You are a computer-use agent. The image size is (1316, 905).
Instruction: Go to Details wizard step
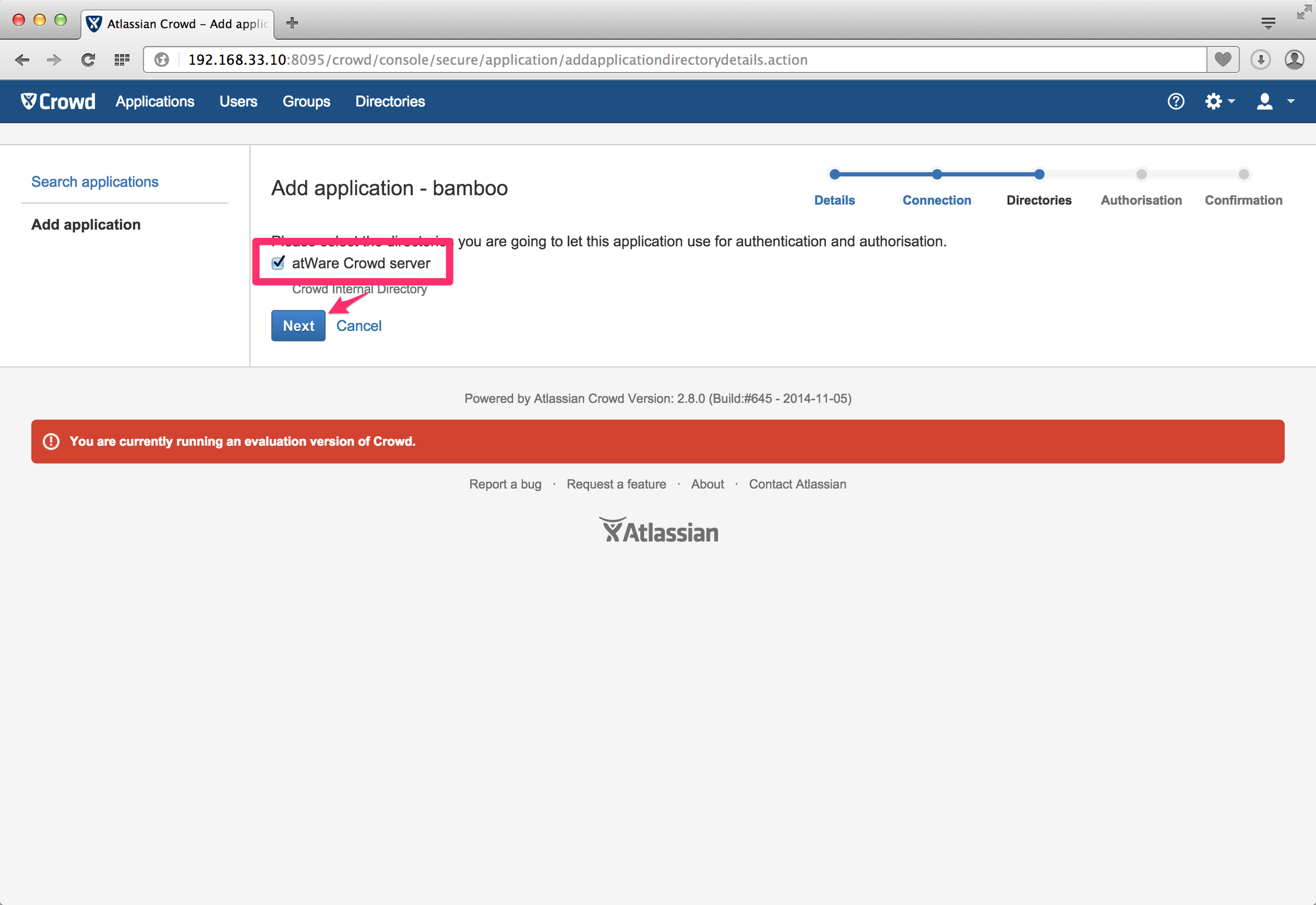(x=834, y=200)
